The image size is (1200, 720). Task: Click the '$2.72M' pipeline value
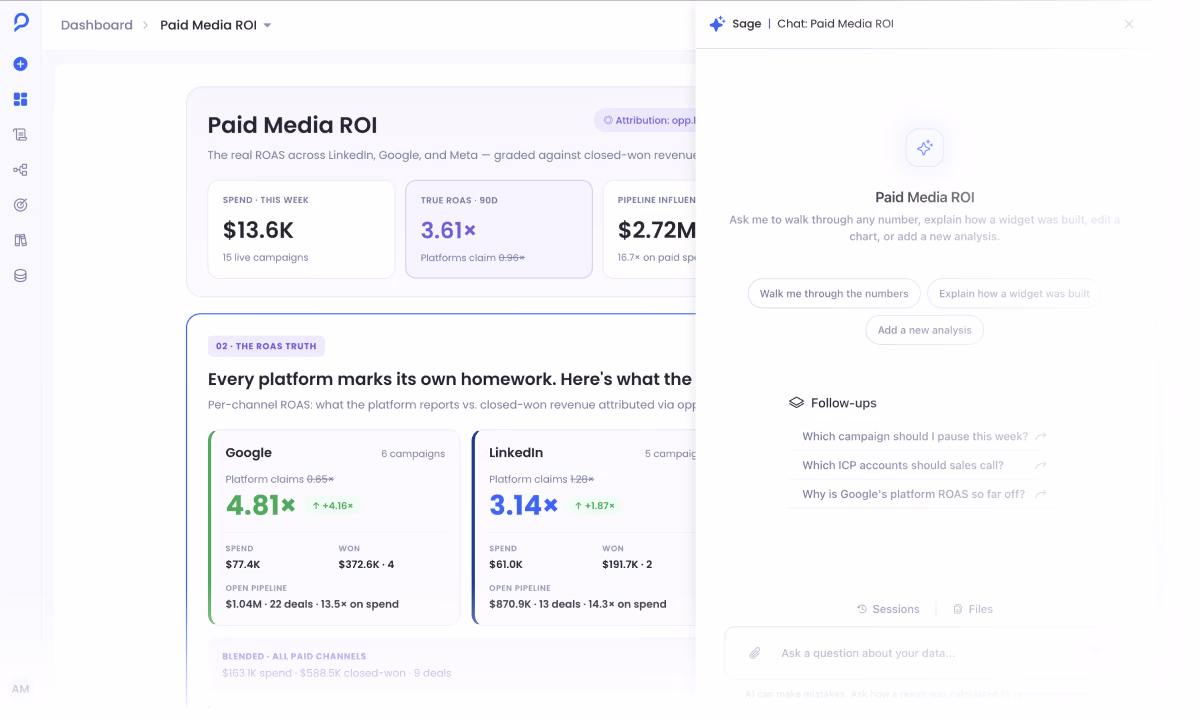click(657, 231)
